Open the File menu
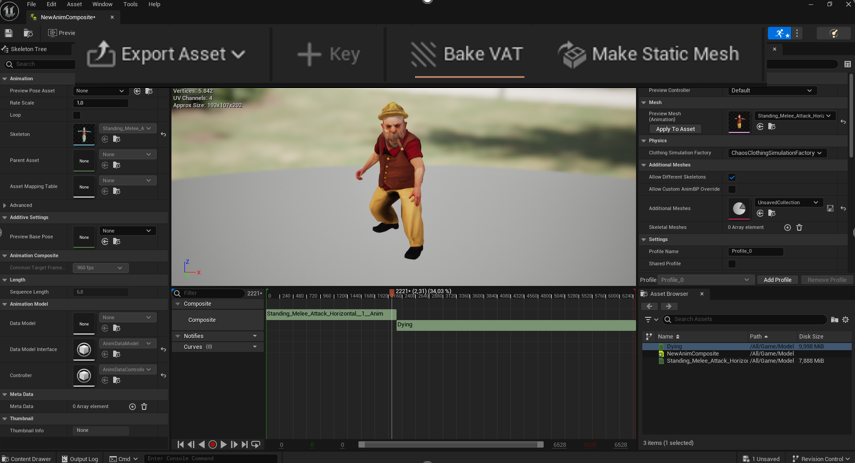The image size is (855, 463). point(32,4)
